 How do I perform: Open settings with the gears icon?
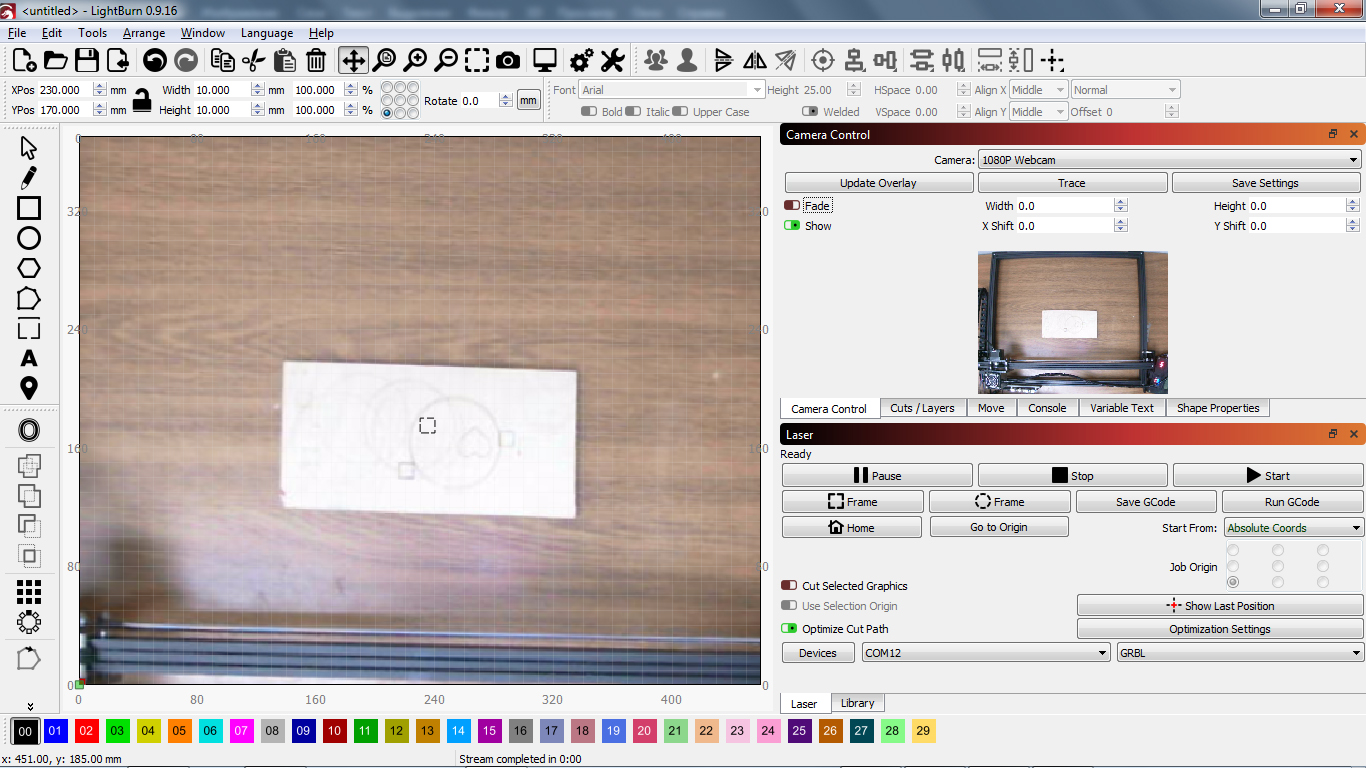pos(582,61)
